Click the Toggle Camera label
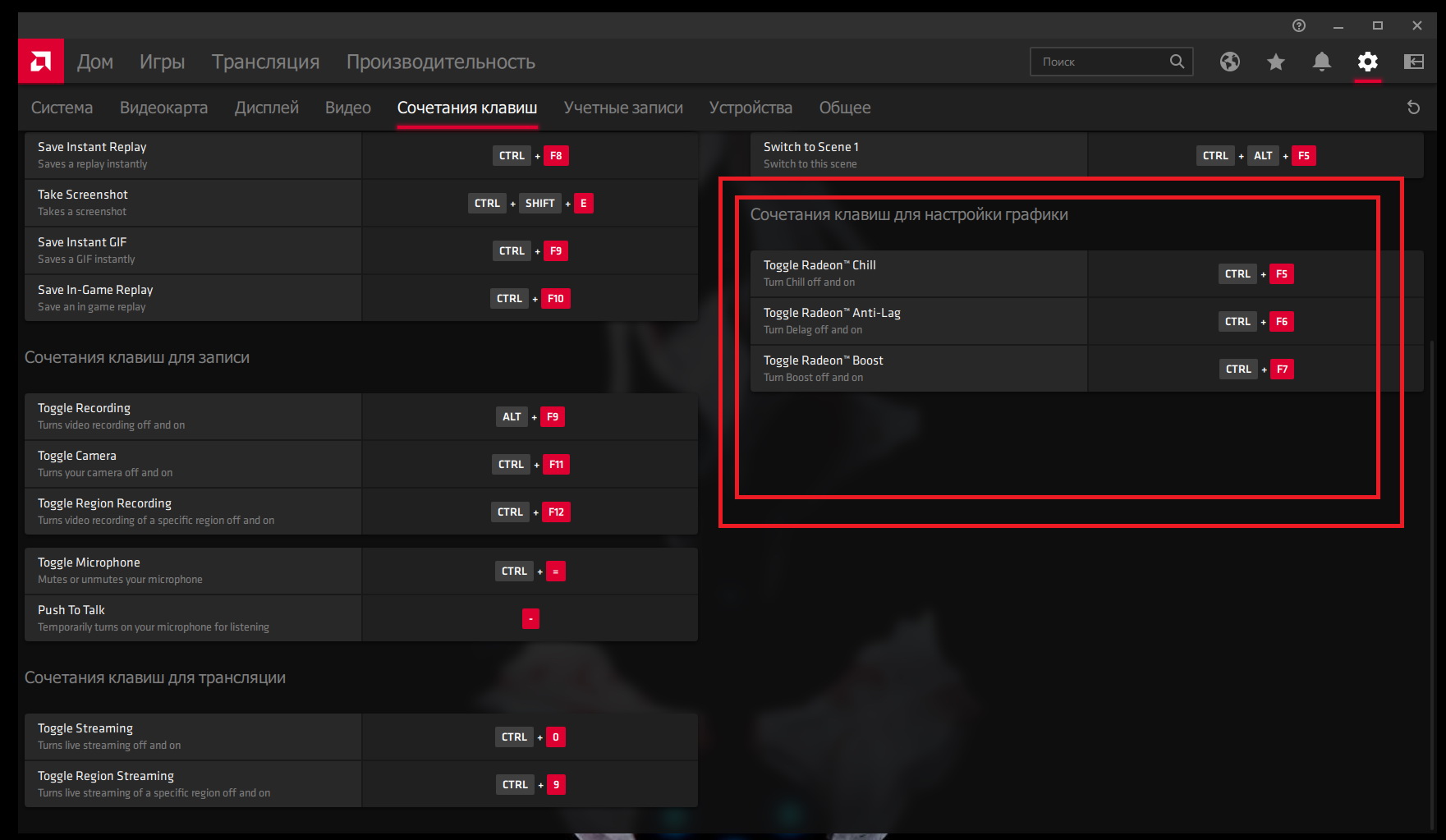Viewport: 1446px width, 840px height. tap(77, 456)
